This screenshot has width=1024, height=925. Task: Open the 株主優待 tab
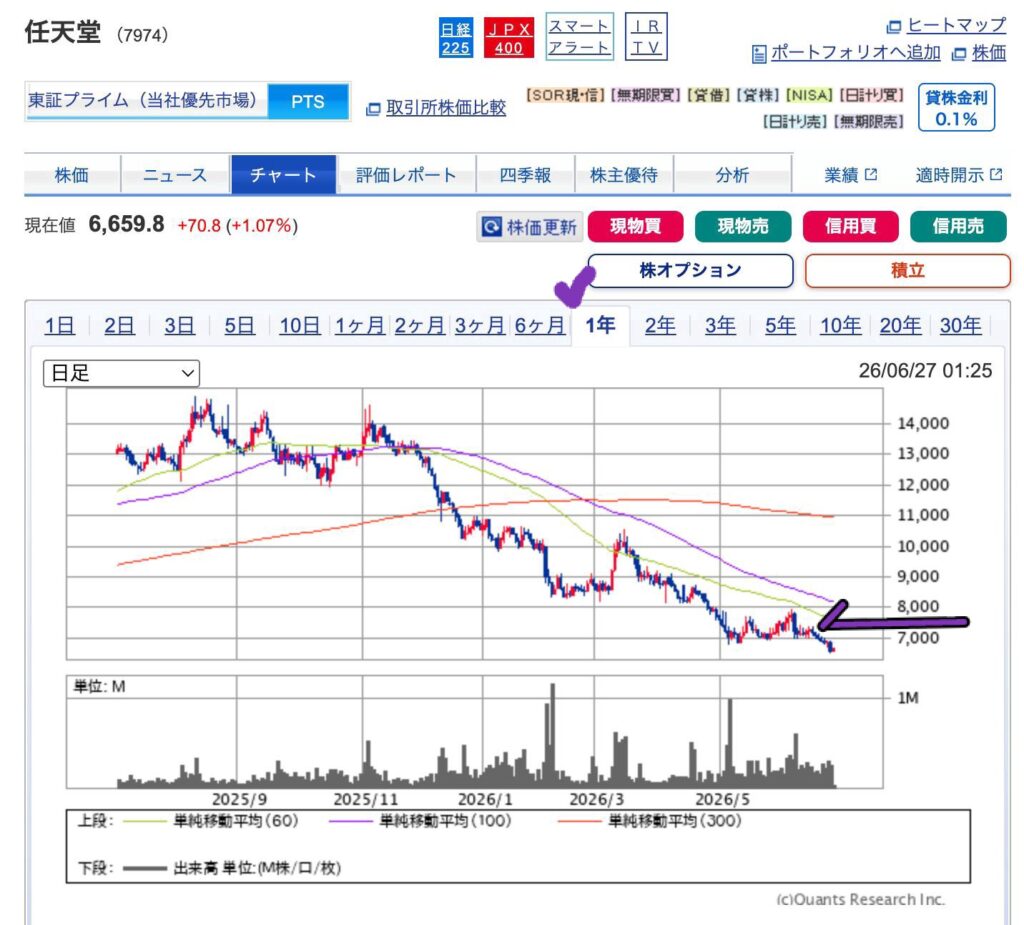tap(624, 175)
